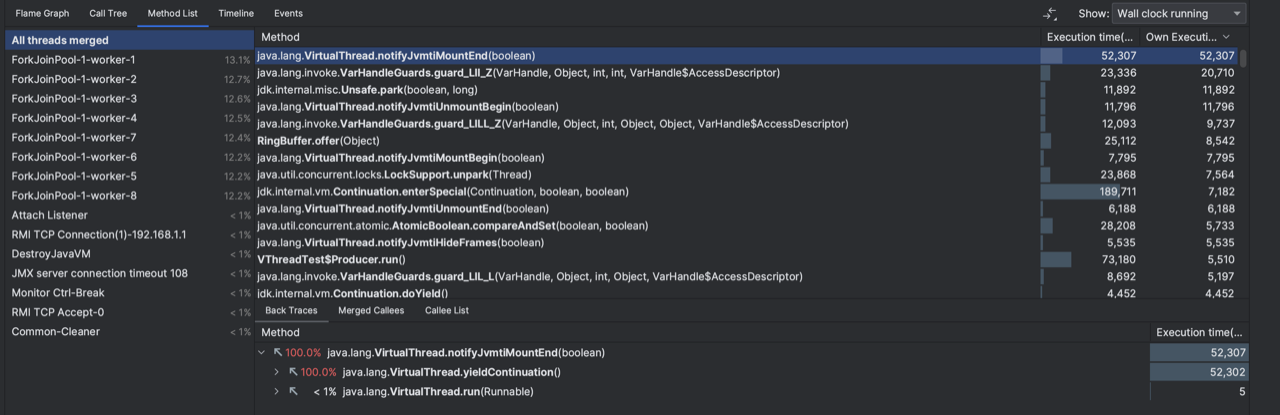1280x415 pixels.
Task: Open the Call Tree tab
Action: 108,14
